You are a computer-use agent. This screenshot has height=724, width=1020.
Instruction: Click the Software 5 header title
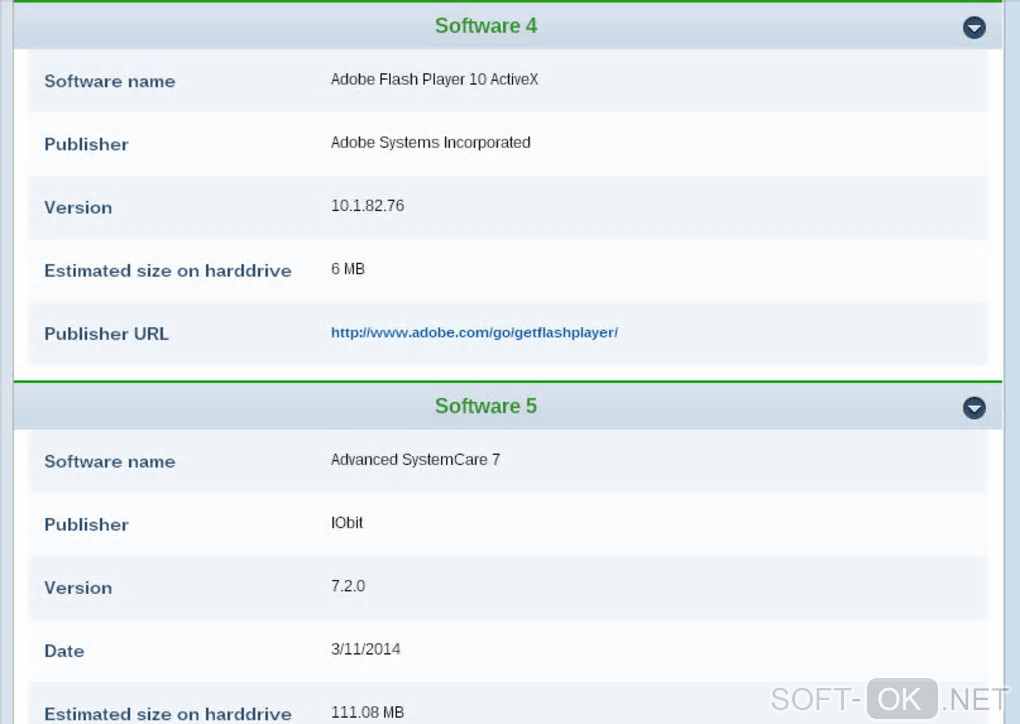[x=486, y=406]
